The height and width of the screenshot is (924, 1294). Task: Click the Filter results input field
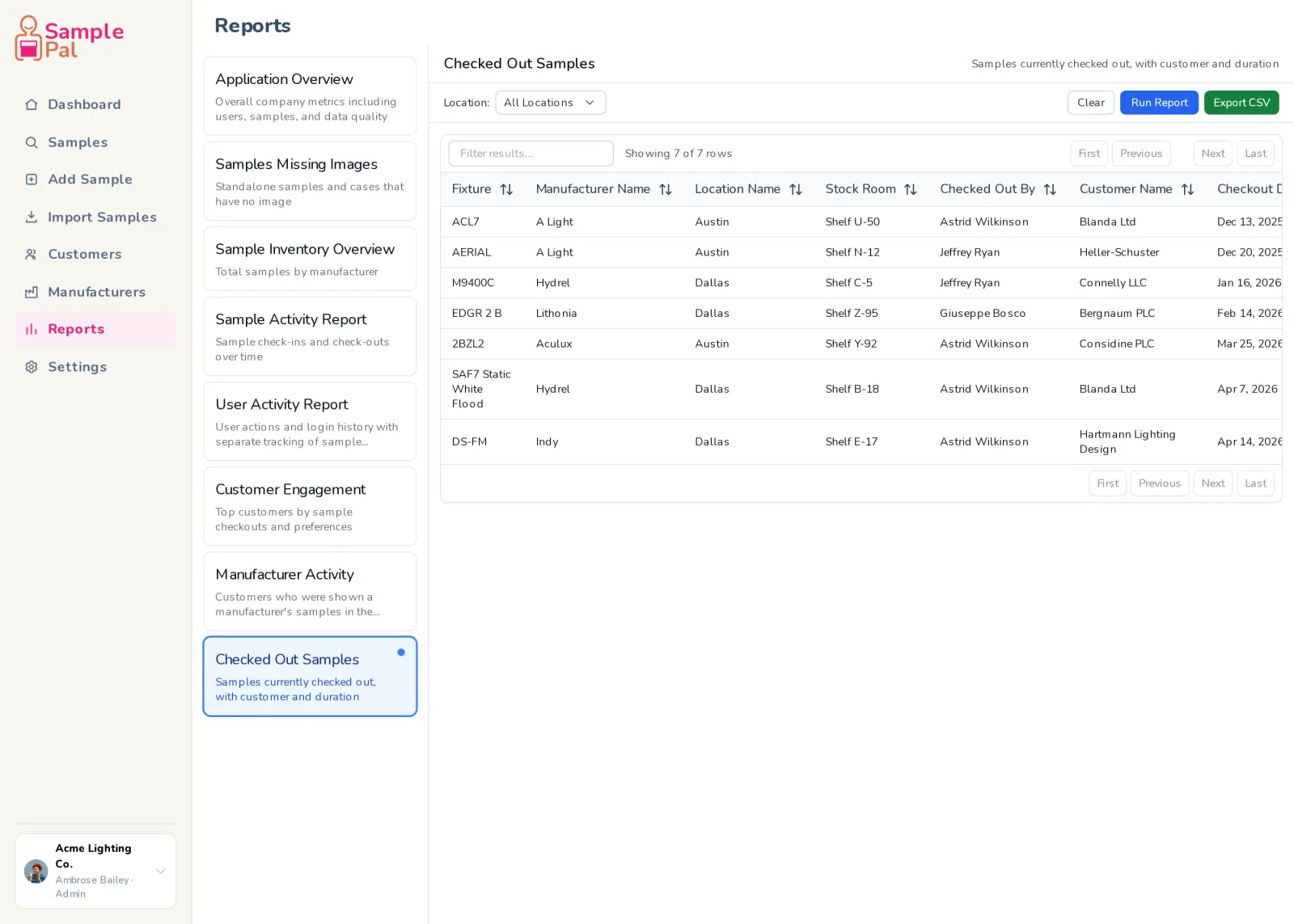coord(531,154)
